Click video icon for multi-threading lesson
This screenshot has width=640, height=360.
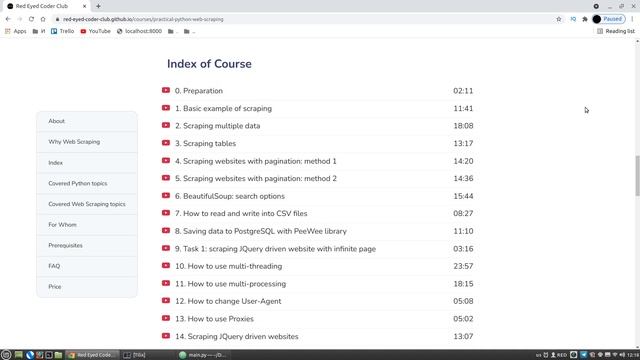(x=166, y=266)
